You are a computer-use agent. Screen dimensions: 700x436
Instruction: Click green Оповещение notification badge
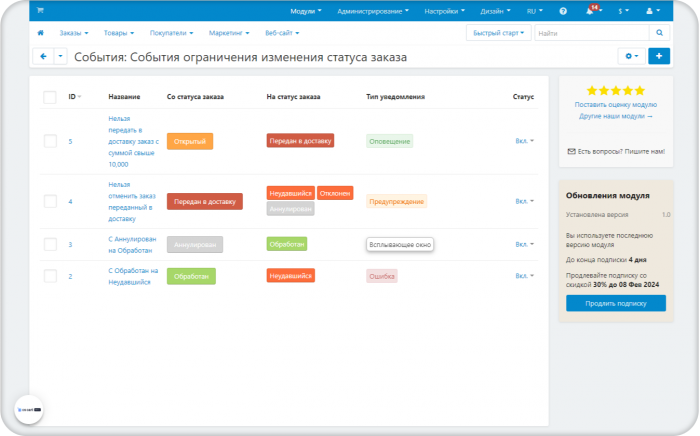click(389, 141)
